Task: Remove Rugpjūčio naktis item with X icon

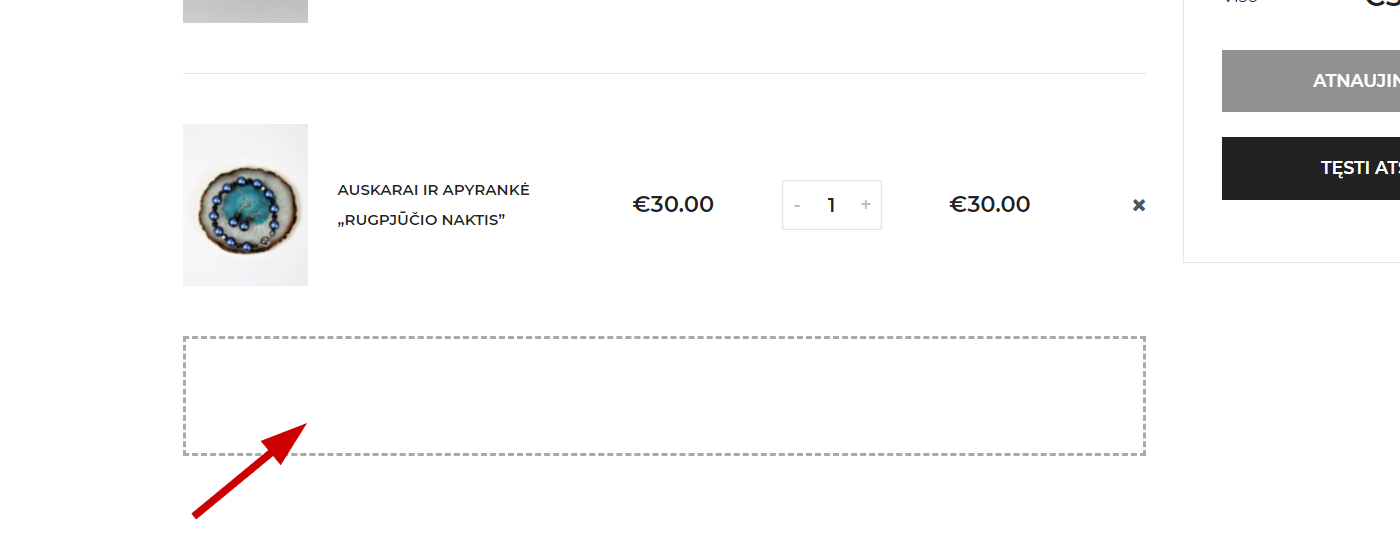Action: click(1138, 205)
